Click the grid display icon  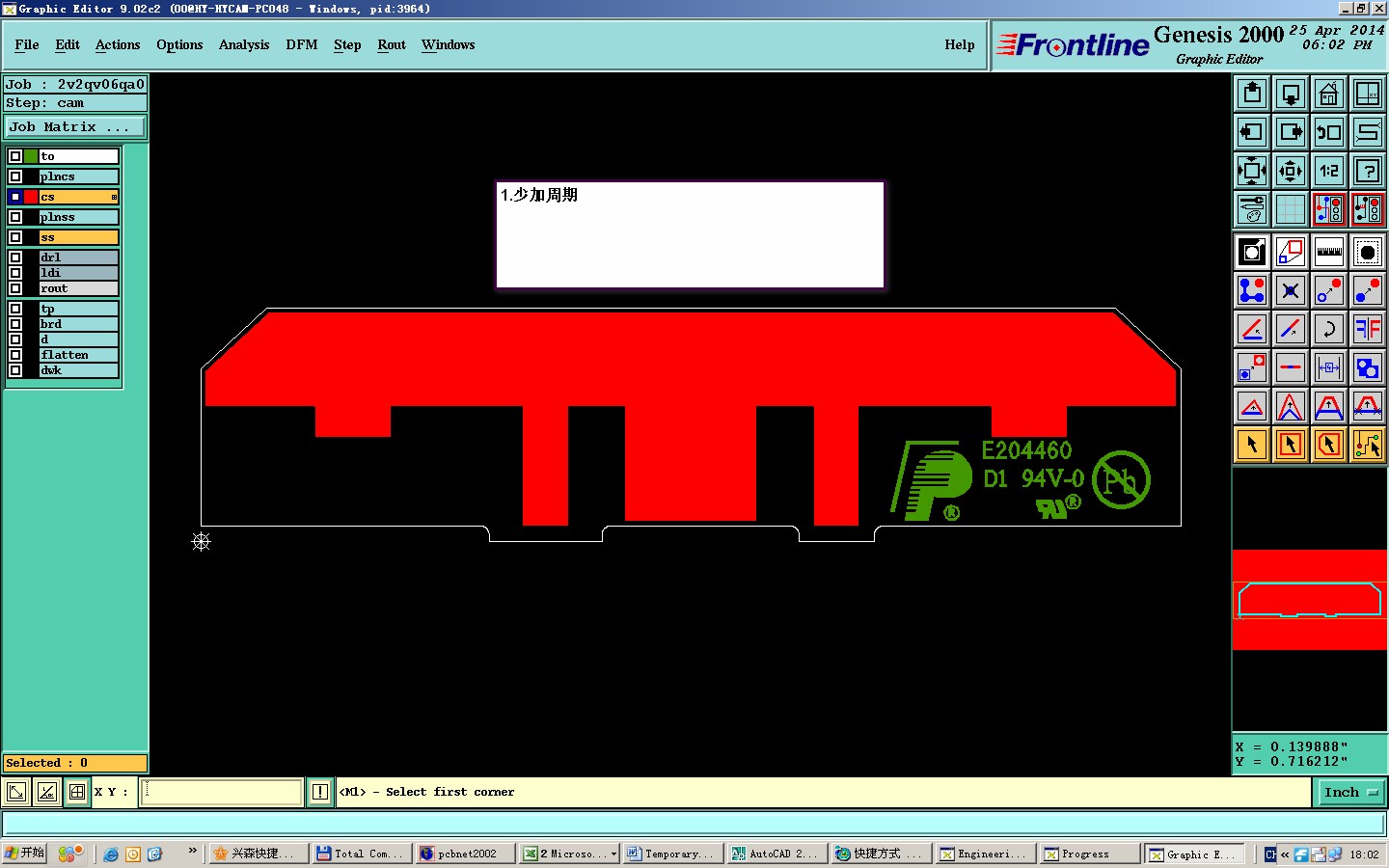(x=1291, y=209)
